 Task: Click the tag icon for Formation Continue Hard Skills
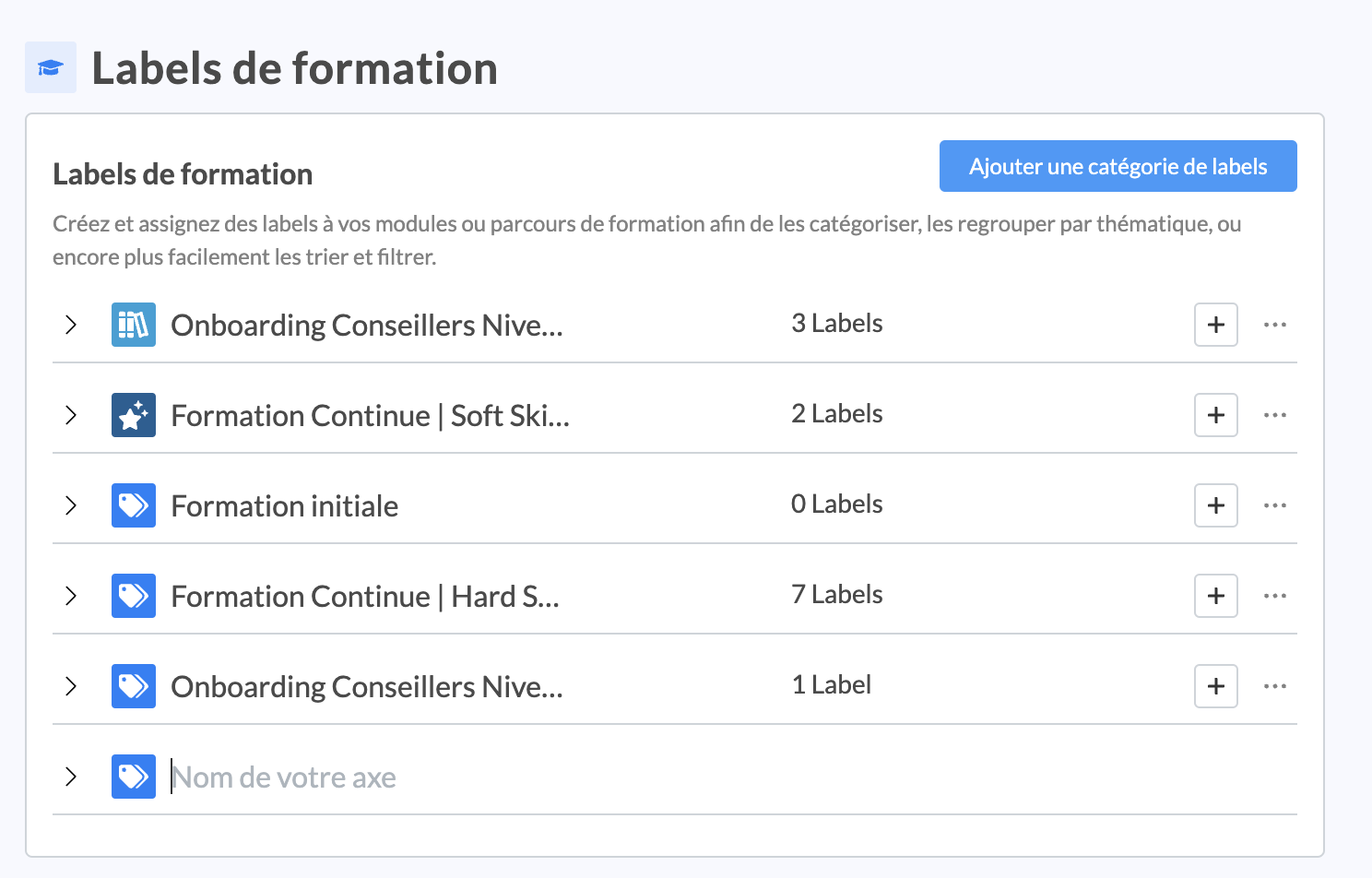[133, 596]
